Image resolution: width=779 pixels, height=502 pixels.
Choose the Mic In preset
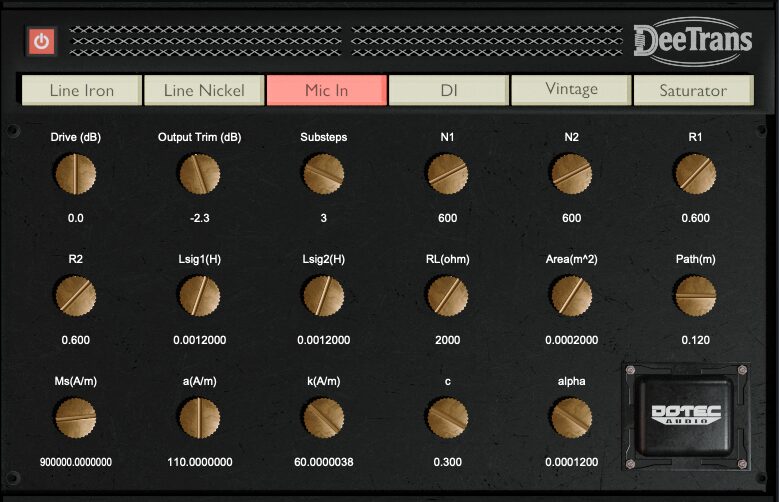[326, 90]
